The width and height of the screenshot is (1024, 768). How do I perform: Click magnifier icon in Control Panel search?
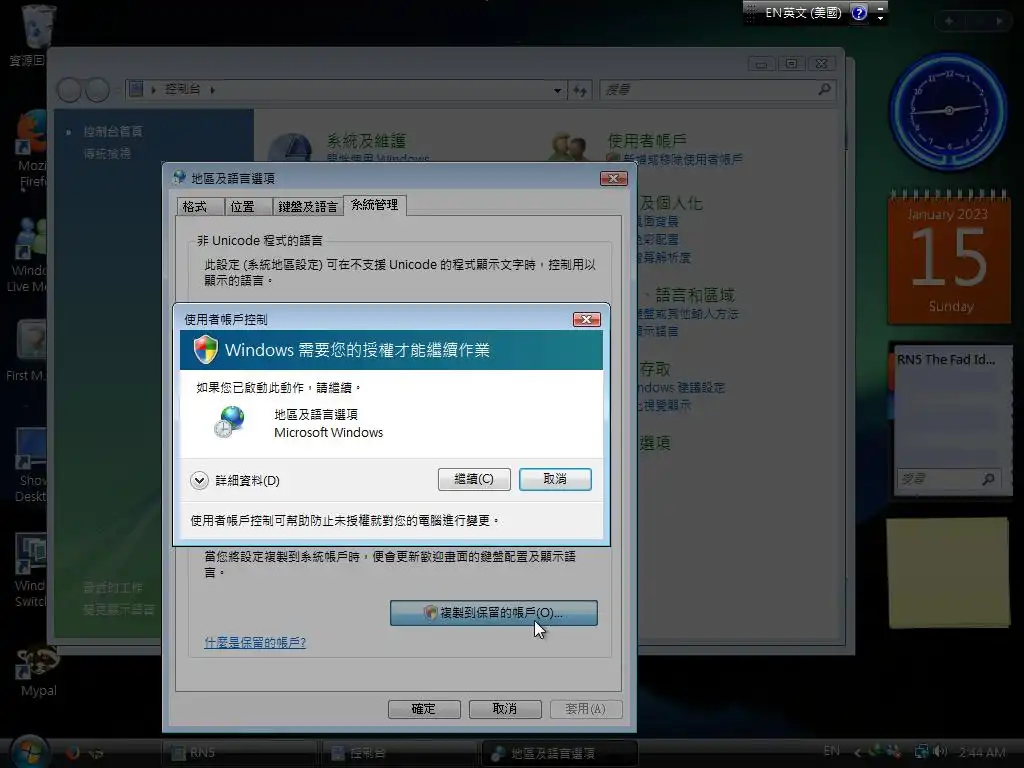tap(825, 89)
